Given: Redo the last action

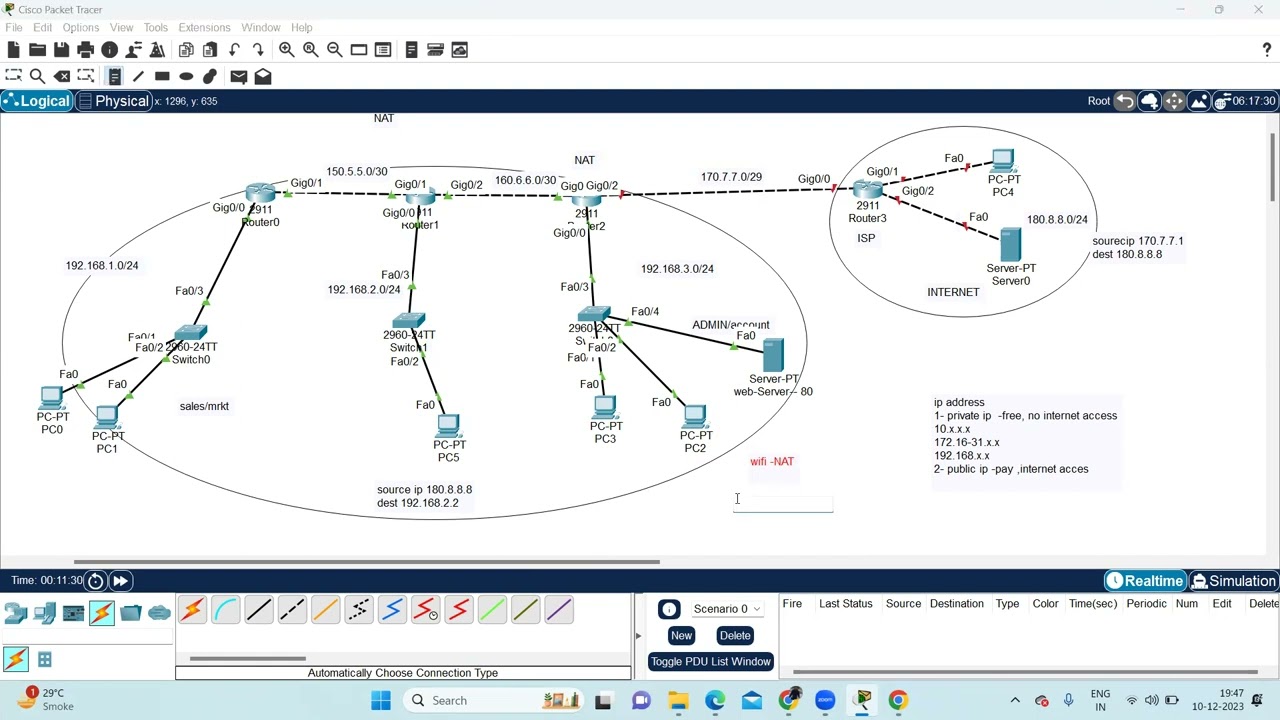Looking at the screenshot, I should [258, 49].
